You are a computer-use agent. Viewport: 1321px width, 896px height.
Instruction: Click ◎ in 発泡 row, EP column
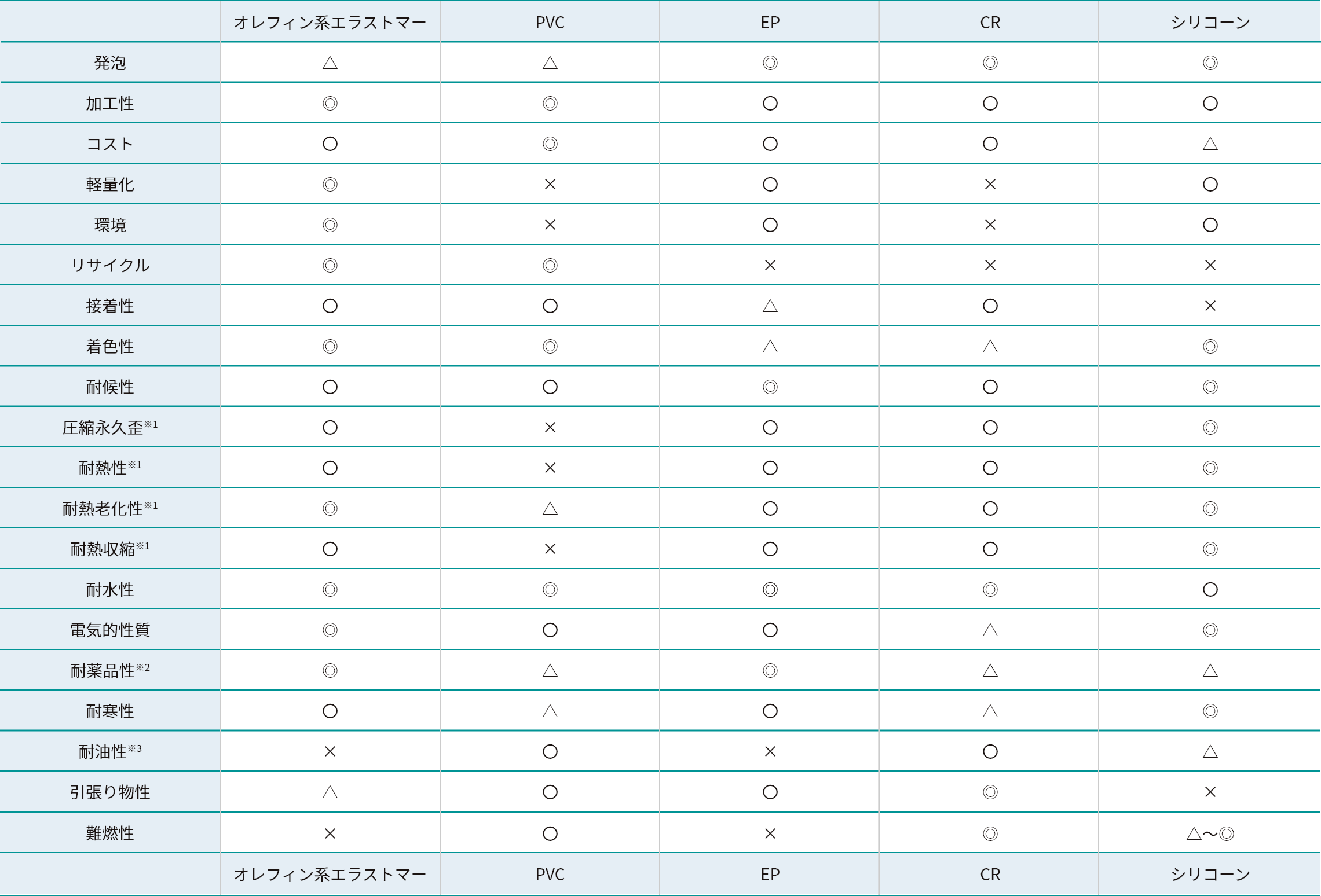[770, 63]
